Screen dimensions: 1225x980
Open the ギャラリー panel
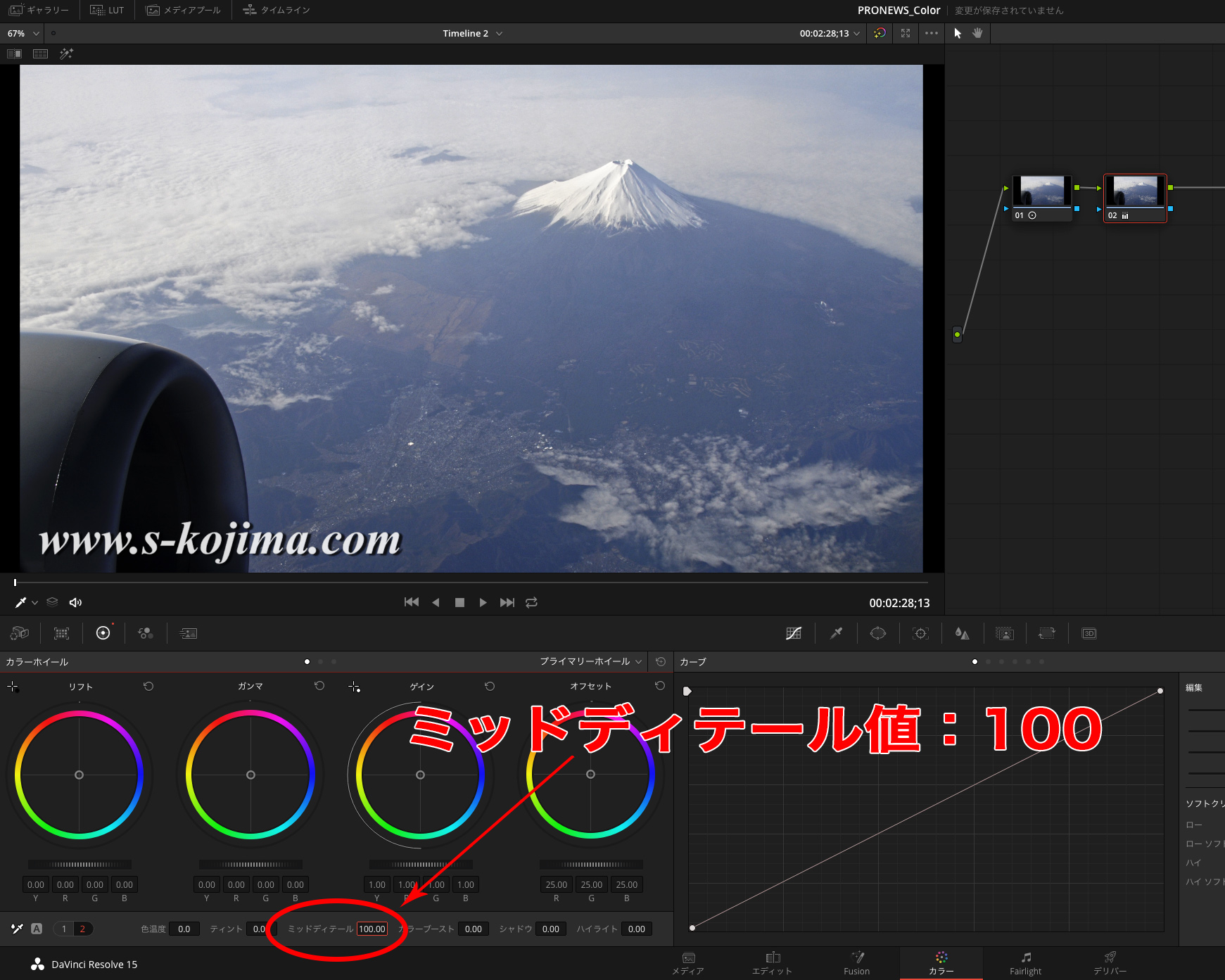[39, 10]
